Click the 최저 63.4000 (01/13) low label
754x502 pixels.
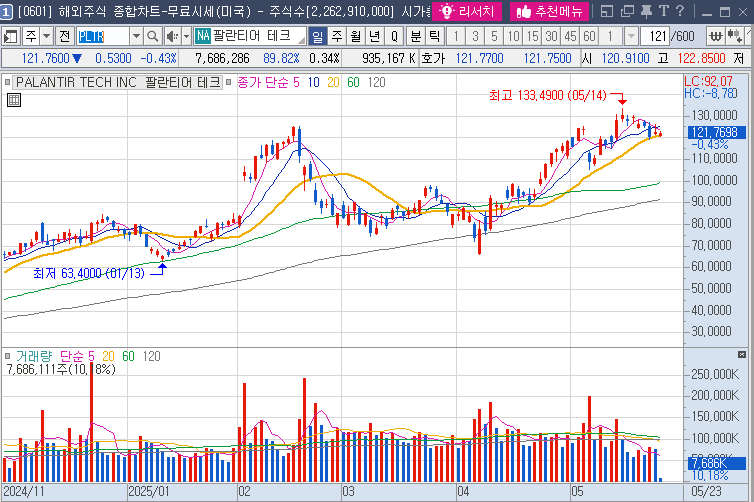88,274
